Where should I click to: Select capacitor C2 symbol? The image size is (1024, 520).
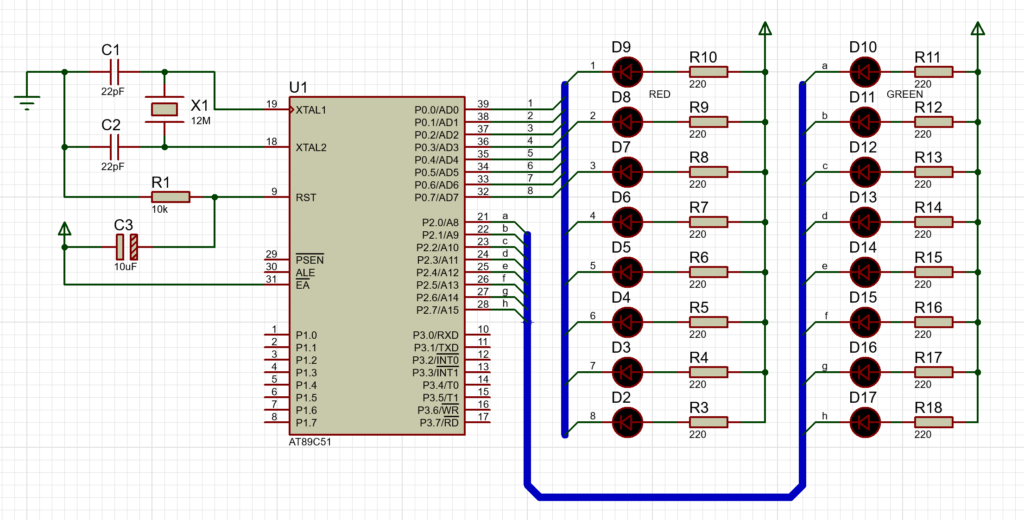click(113, 147)
